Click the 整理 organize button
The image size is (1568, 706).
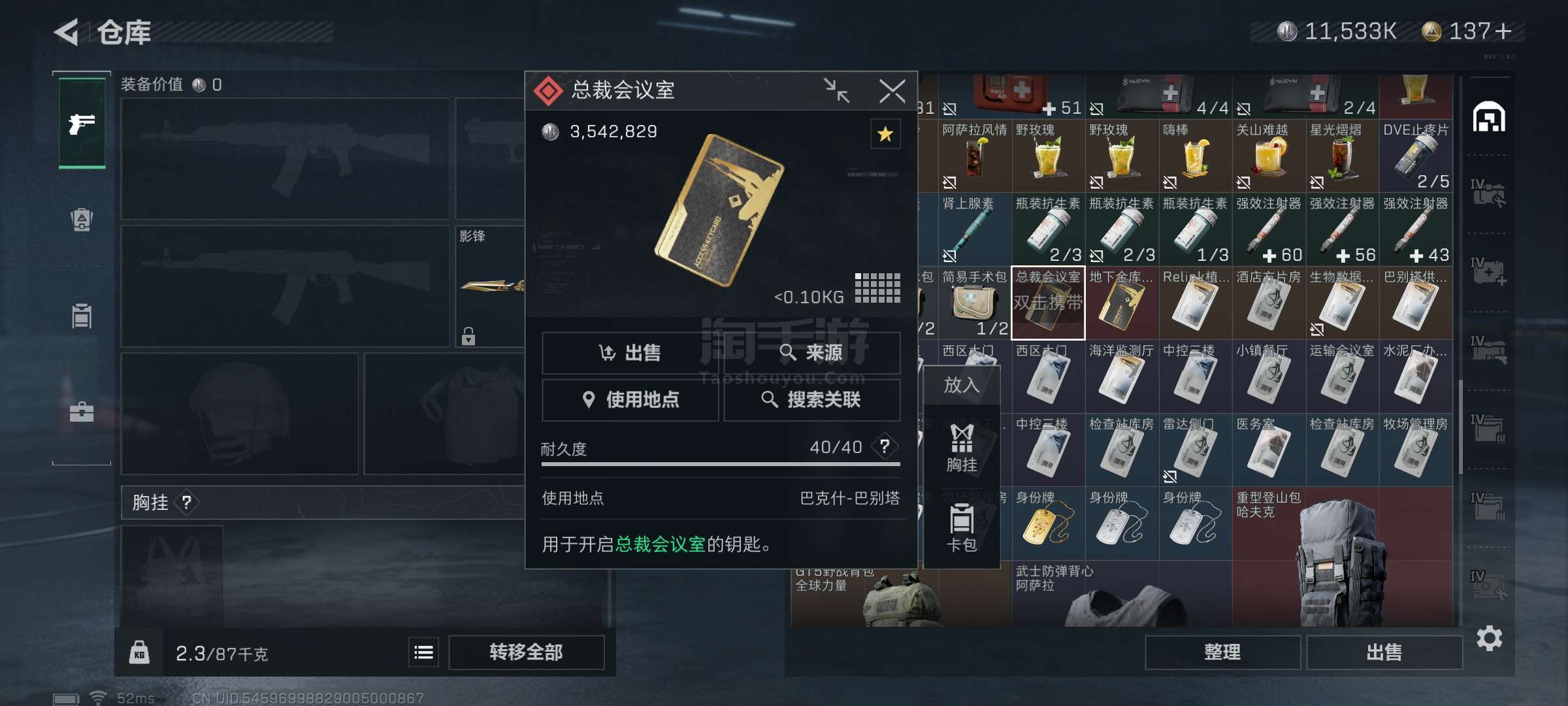click(1222, 652)
